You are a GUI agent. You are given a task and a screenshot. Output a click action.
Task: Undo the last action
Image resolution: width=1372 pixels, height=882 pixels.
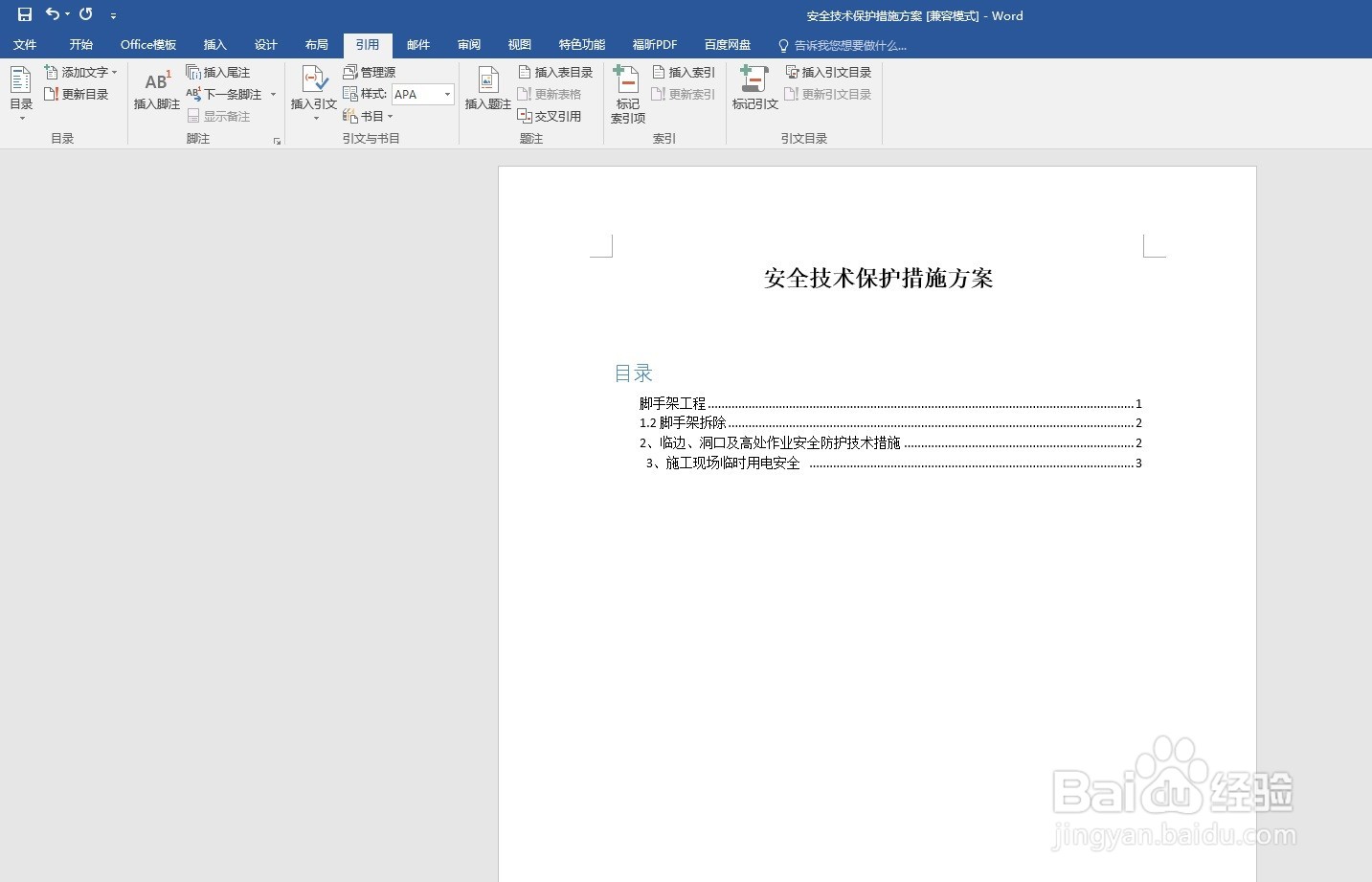(53, 14)
